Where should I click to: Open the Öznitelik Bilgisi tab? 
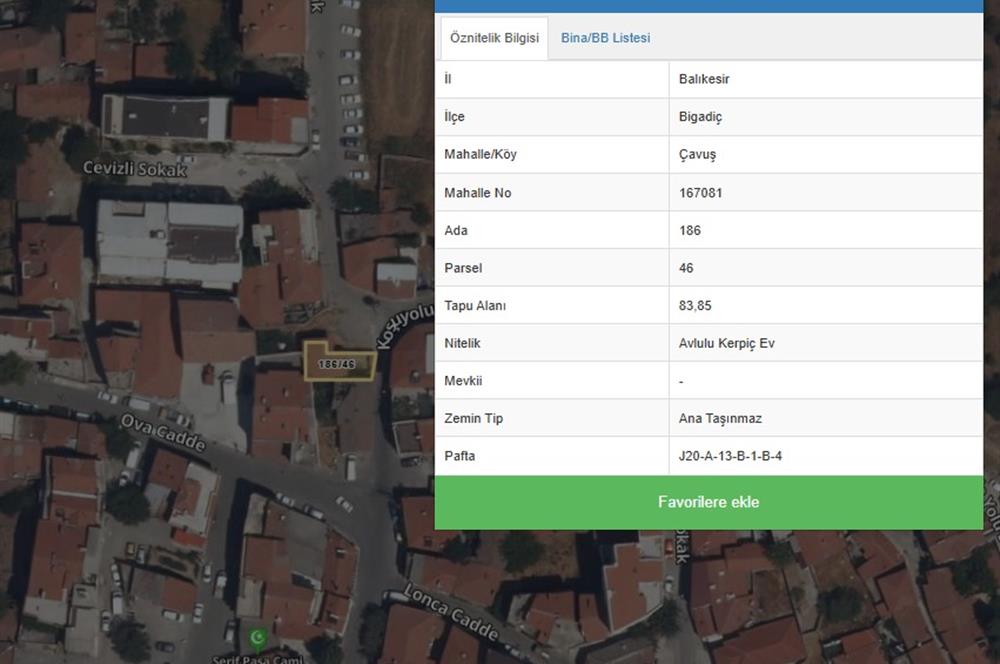(494, 38)
